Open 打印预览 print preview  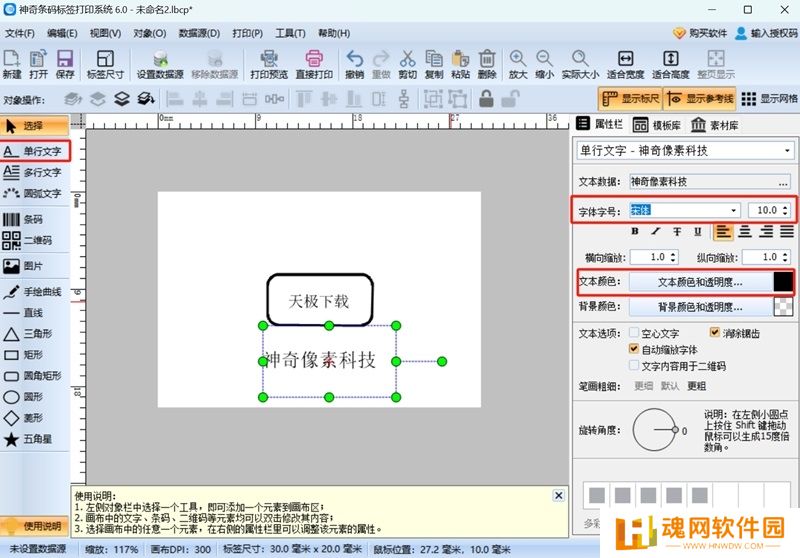(269, 64)
